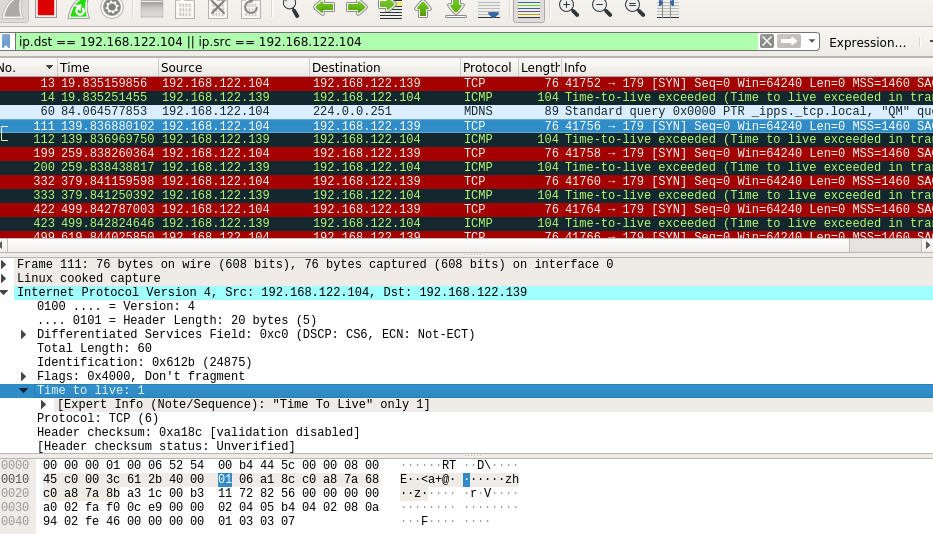
Task: Apply the display filter arrow
Action: (789, 41)
